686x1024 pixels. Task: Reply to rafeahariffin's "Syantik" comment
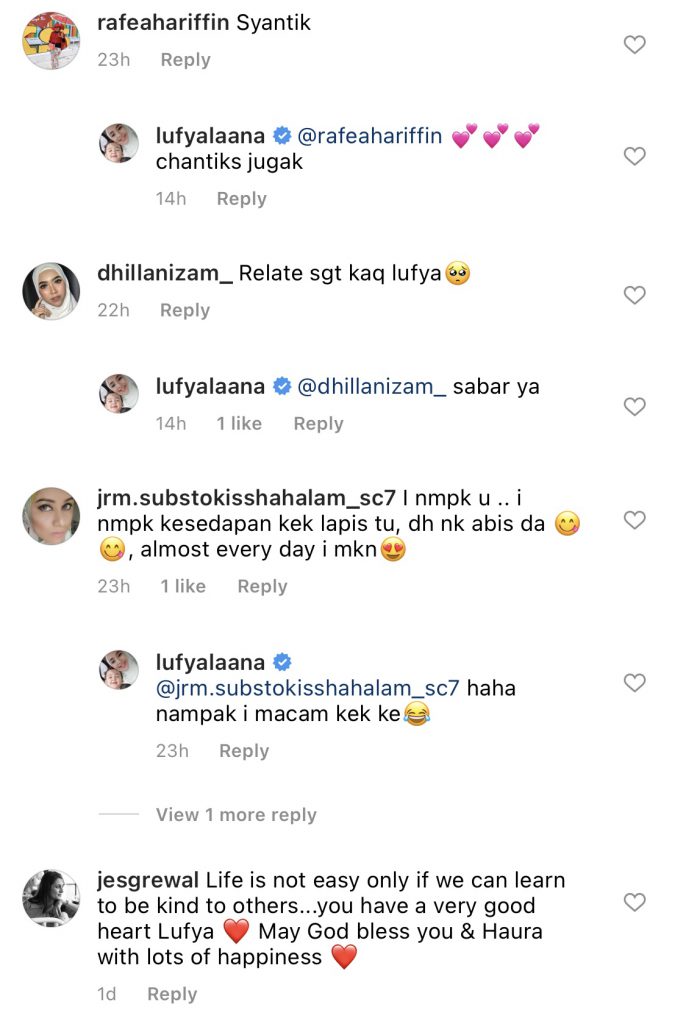click(x=185, y=60)
